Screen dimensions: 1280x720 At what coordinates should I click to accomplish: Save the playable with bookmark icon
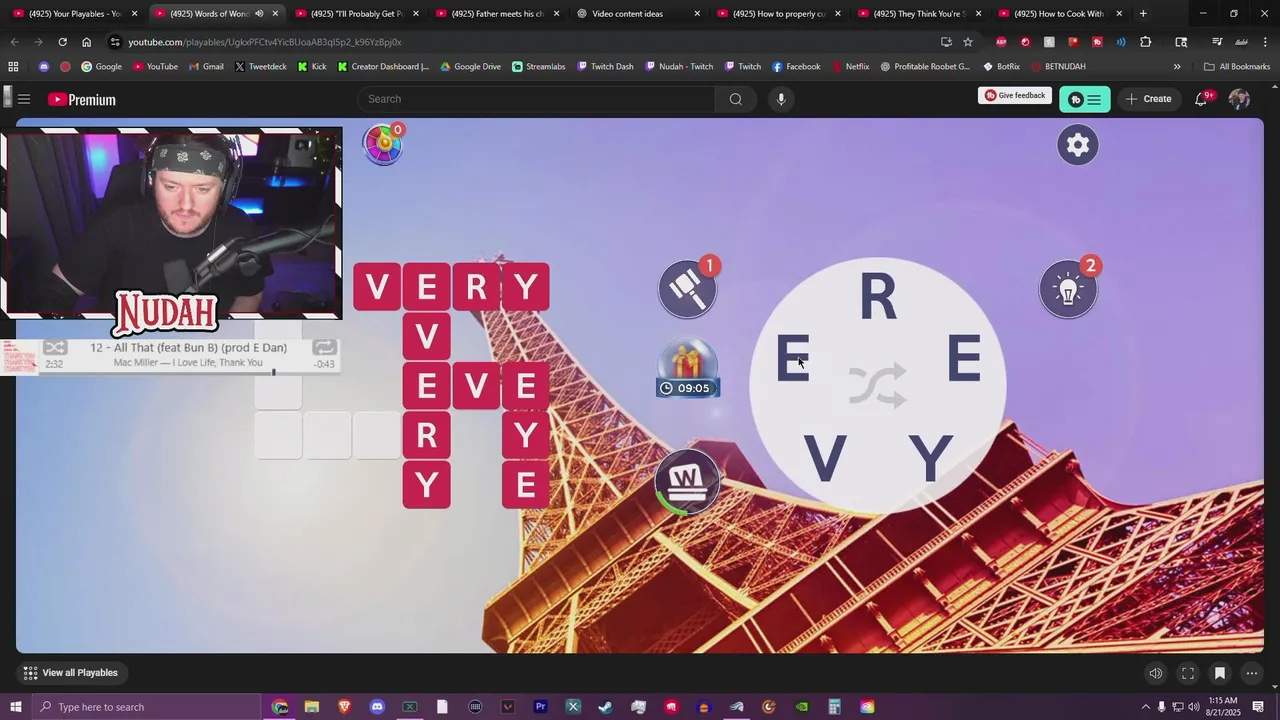(x=1220, y=673)
